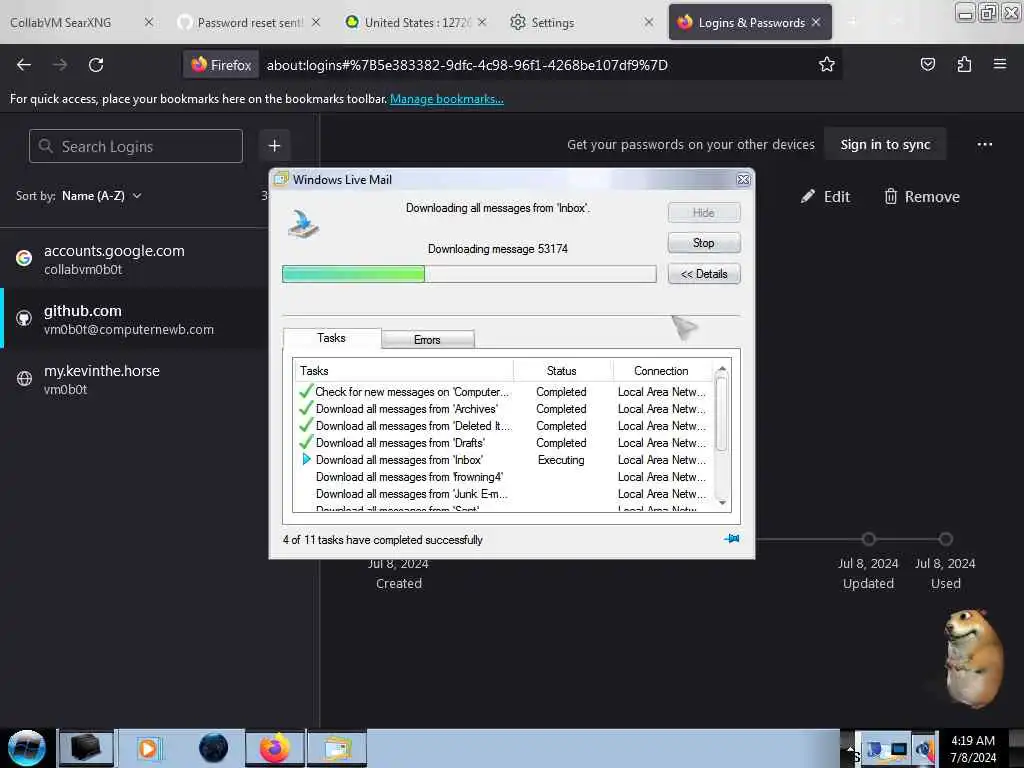This screenshot has width=1024, height=768.
Task: Click the download progress bar
Action: click(469, 274)
